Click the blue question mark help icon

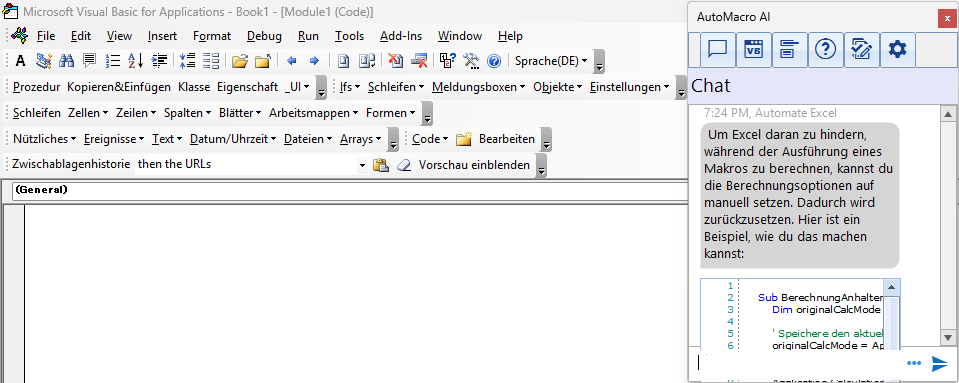click(494, 61)
